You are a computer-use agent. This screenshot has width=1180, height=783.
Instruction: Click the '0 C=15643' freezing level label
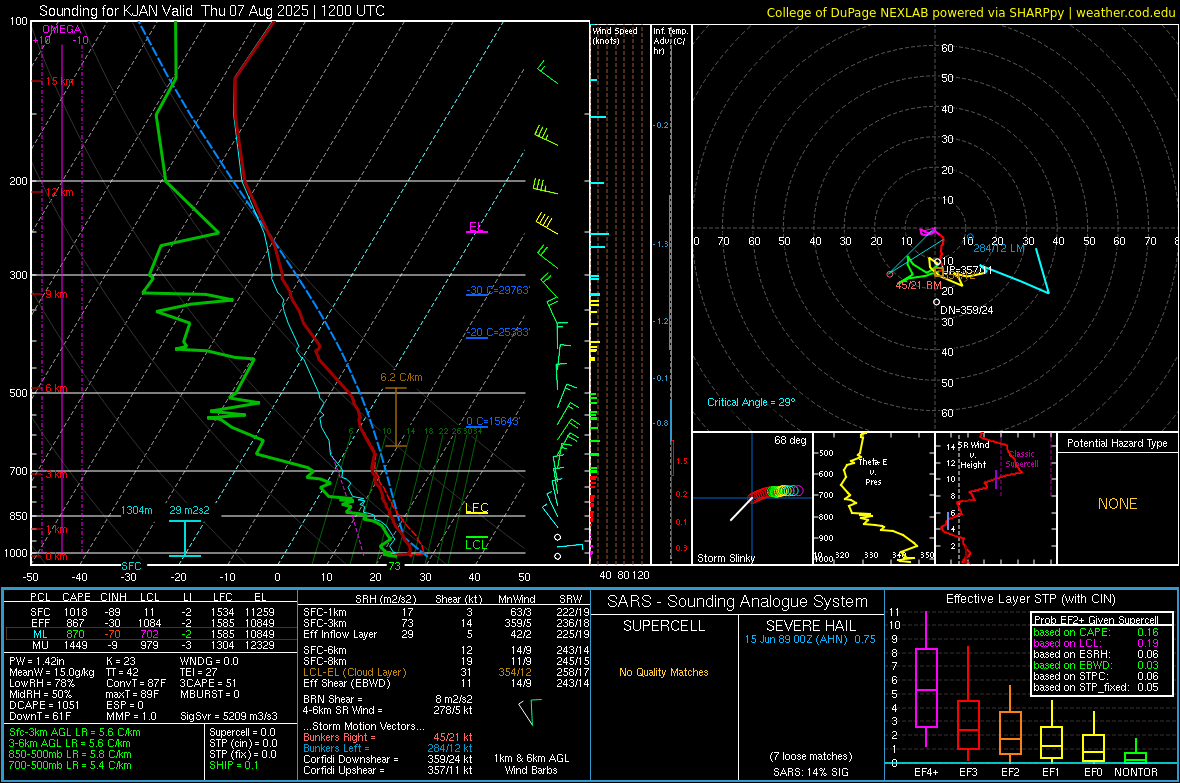493,421
